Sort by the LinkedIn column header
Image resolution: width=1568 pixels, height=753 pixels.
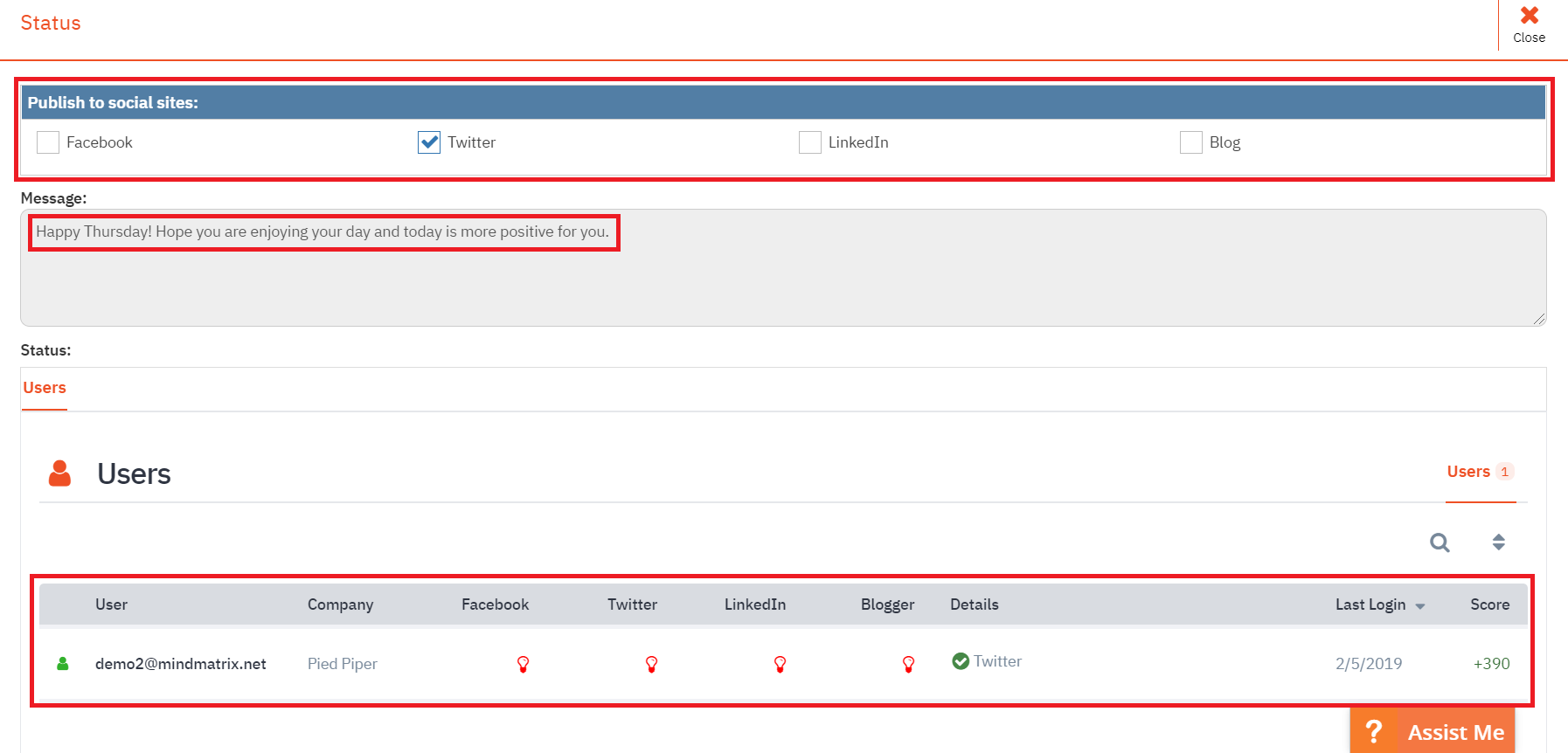coord(754,604)
